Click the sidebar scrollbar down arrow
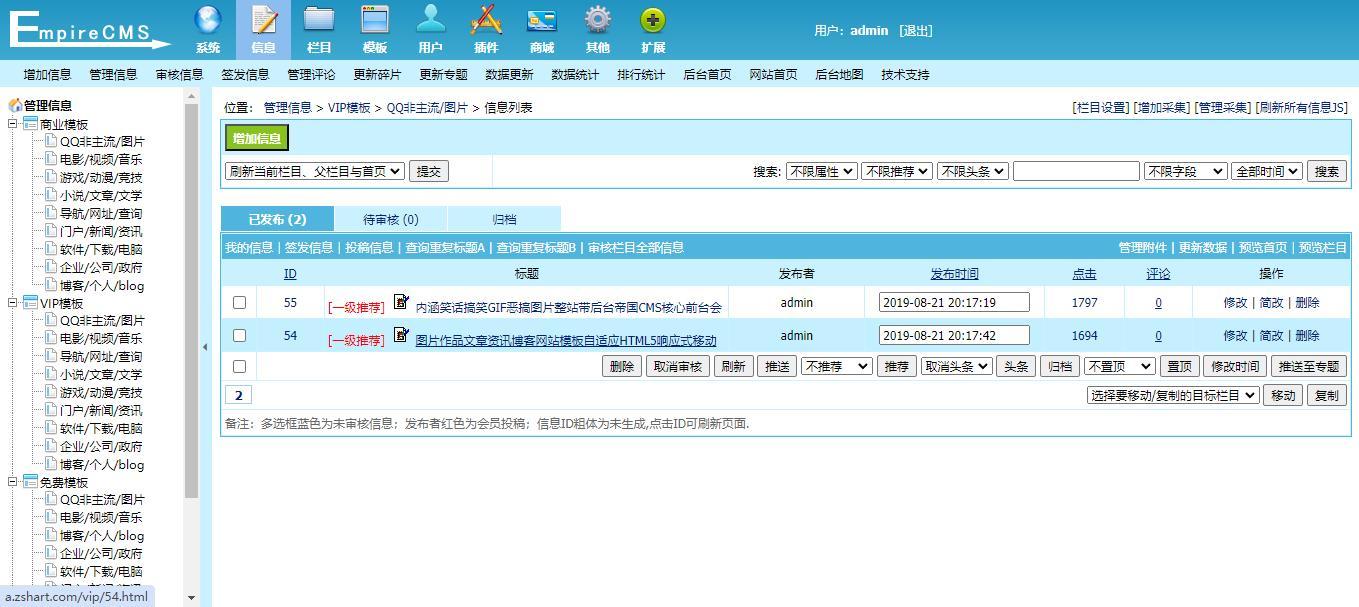This screenshot has width=1359, height=607. (192, 598)
